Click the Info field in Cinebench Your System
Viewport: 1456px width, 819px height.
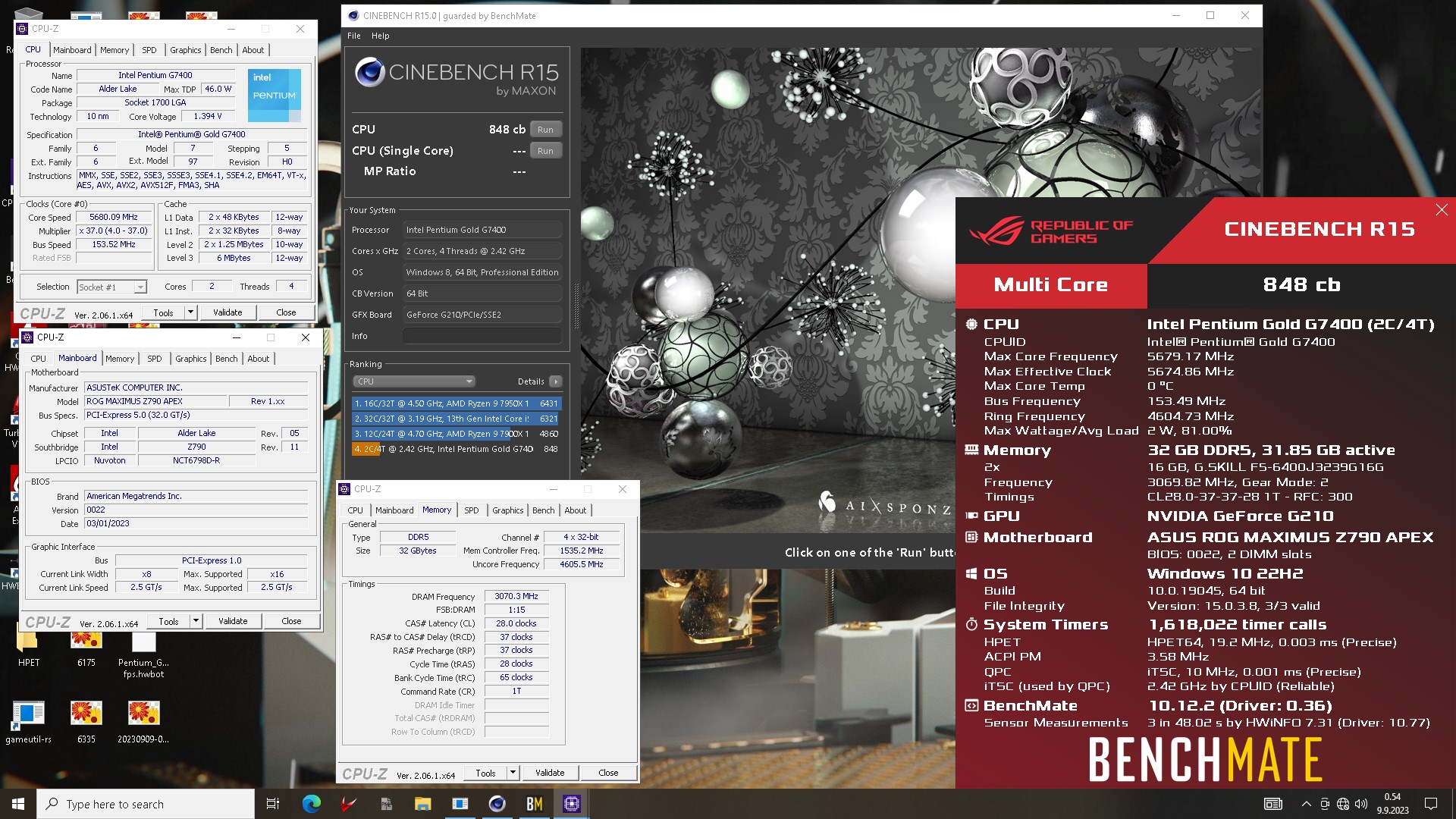482,336
